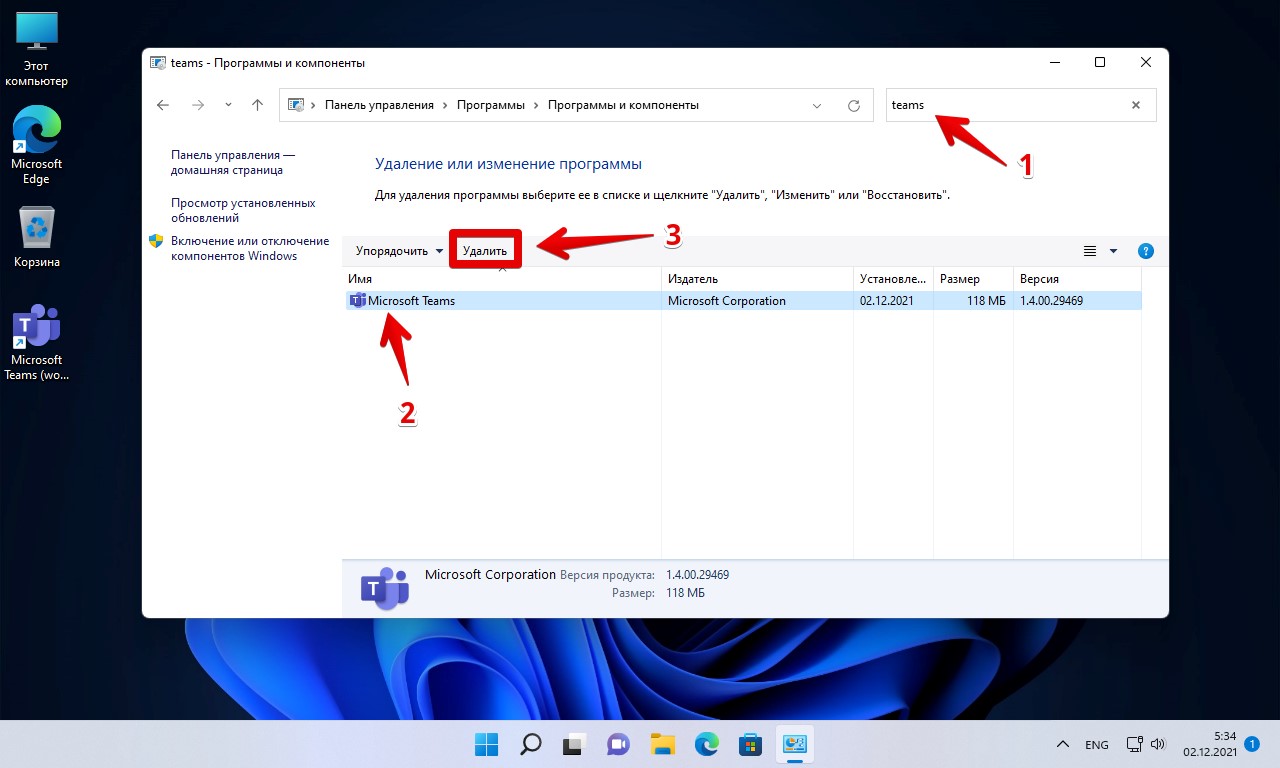Click the Control Panel taskbar icon
This screenshot has width=1280, height=768.
coord(795,744)
